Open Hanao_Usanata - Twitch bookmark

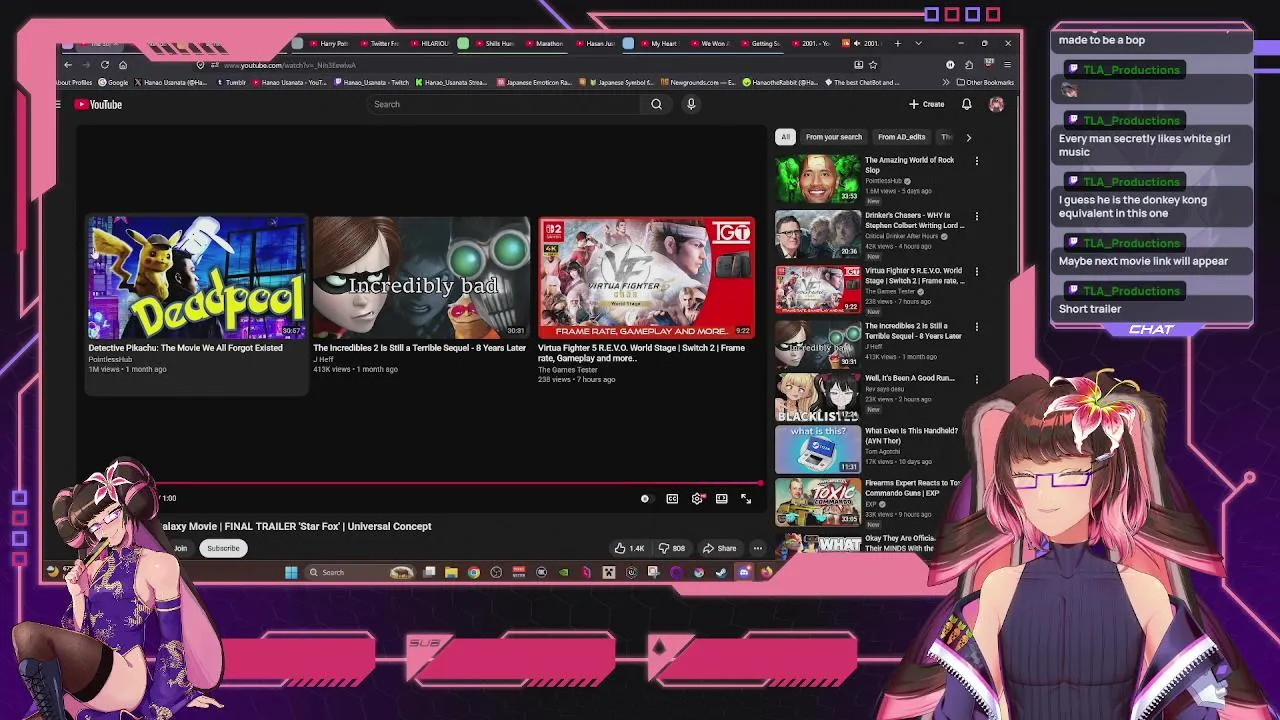click(371, 82)
